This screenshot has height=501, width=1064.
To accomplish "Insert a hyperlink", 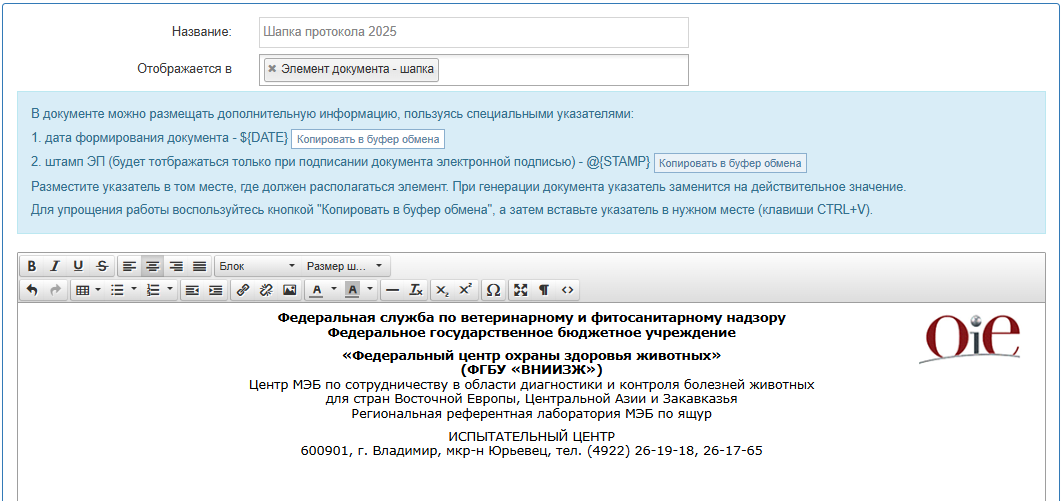I will (242, 290).
